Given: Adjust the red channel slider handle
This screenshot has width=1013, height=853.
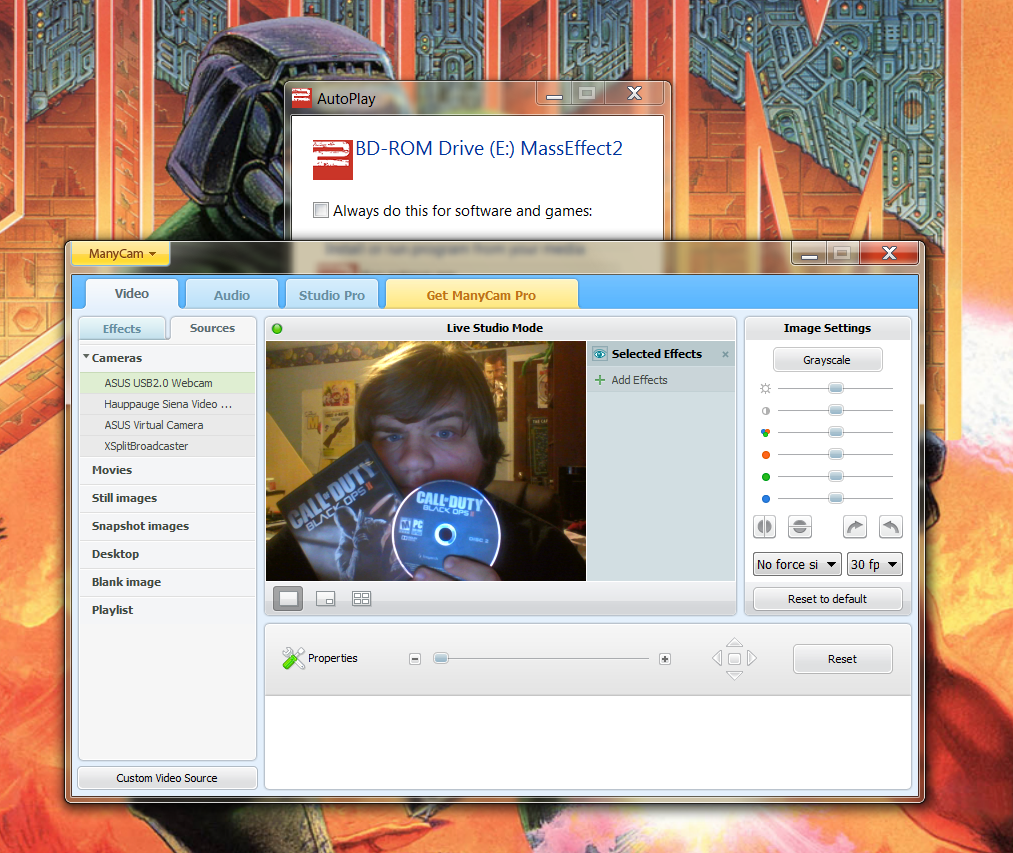Looking at the screenshot, I should click(835, 454).
